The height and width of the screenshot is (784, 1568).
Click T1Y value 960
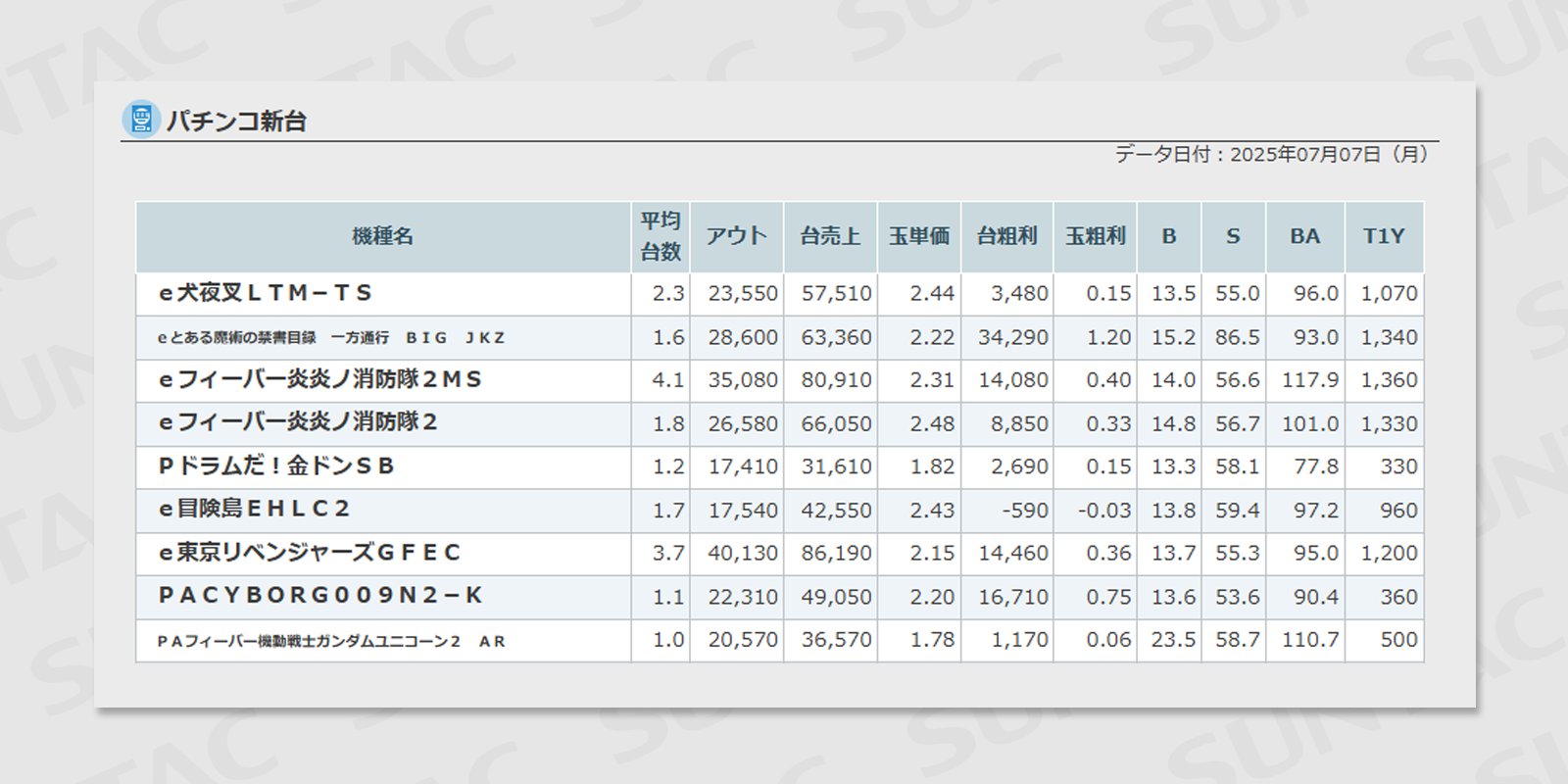pos(1398,511)
